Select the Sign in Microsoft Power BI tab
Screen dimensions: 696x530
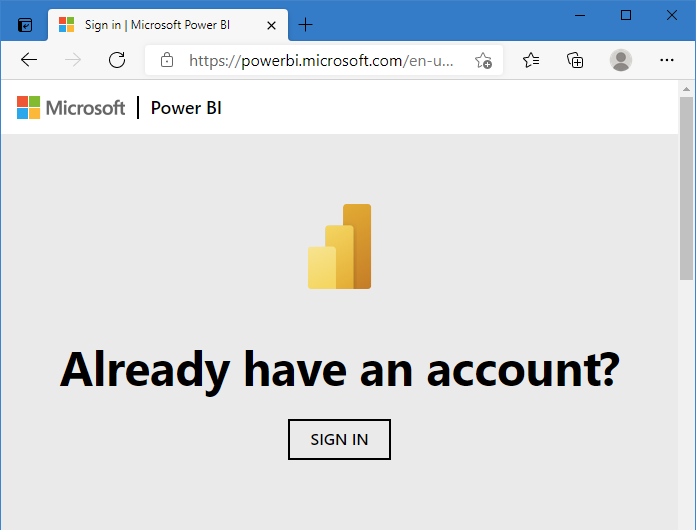pyautogui.click(x=168, y=25)
